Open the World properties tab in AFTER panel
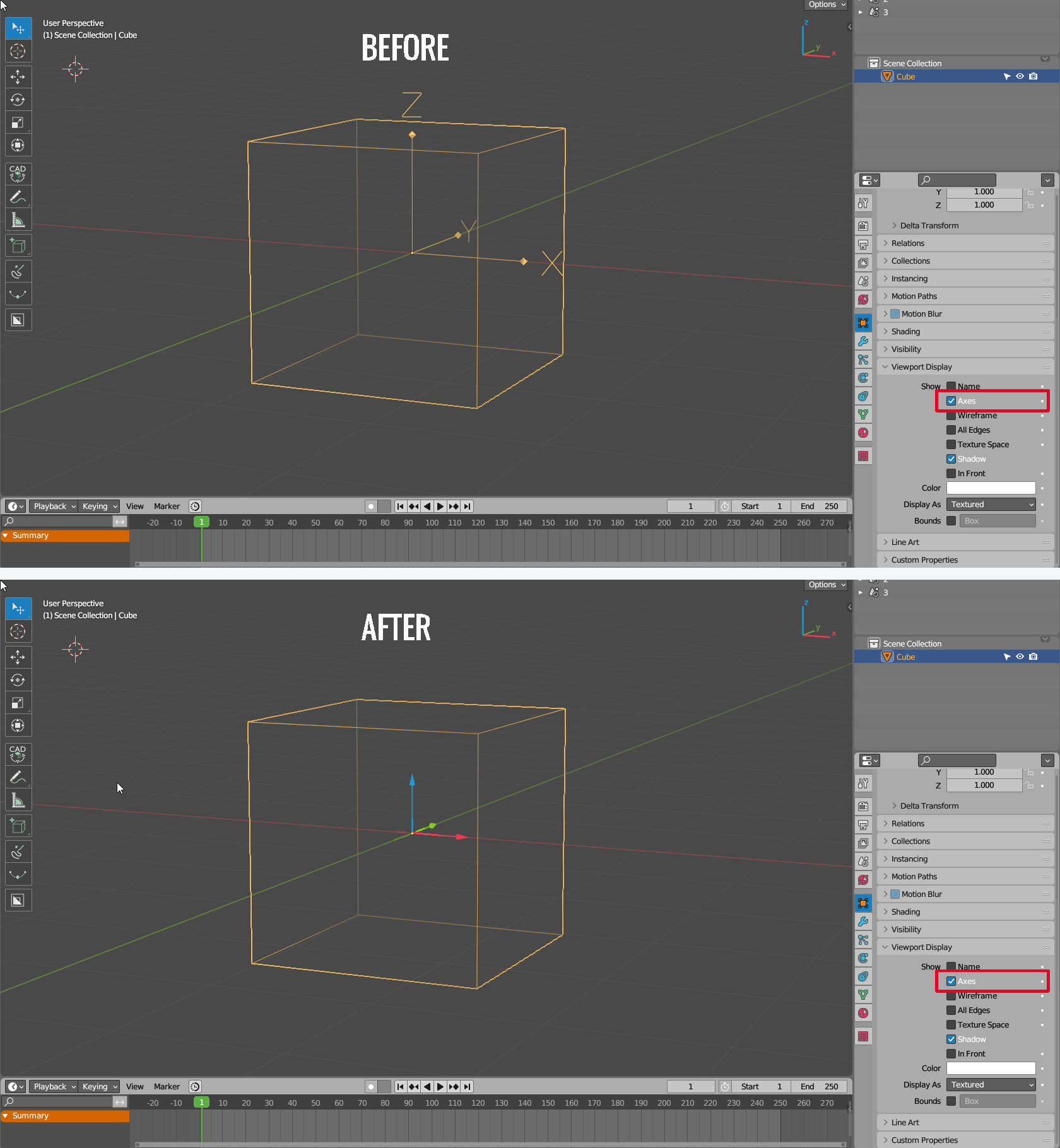 point(863,880)
